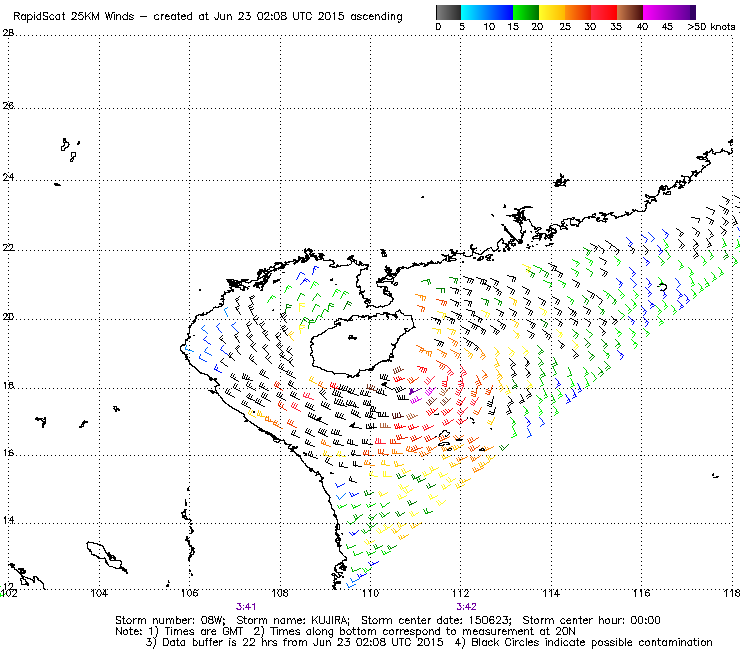
Task: Click the legend tick label 40
Action: [x=642, y=27]
